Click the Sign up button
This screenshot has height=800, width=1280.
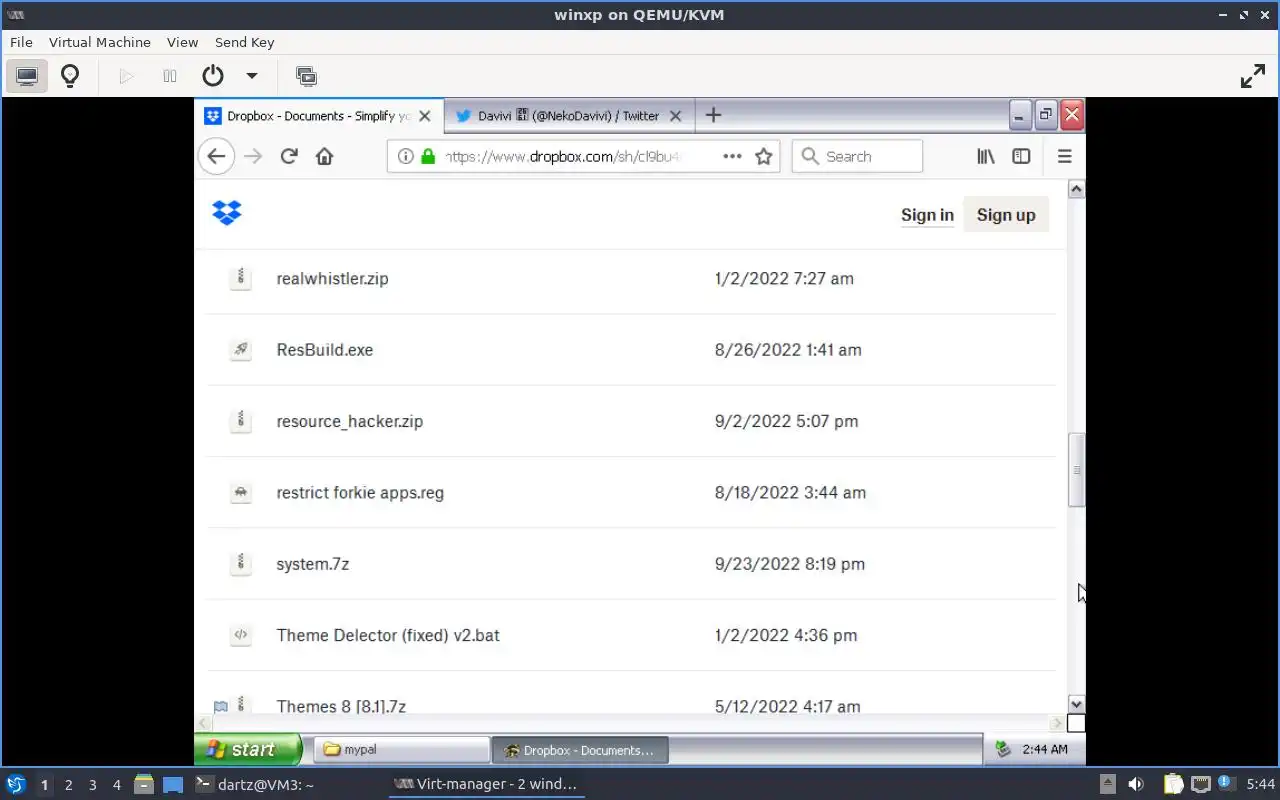pyautogui.click(x=1006, y=215)
